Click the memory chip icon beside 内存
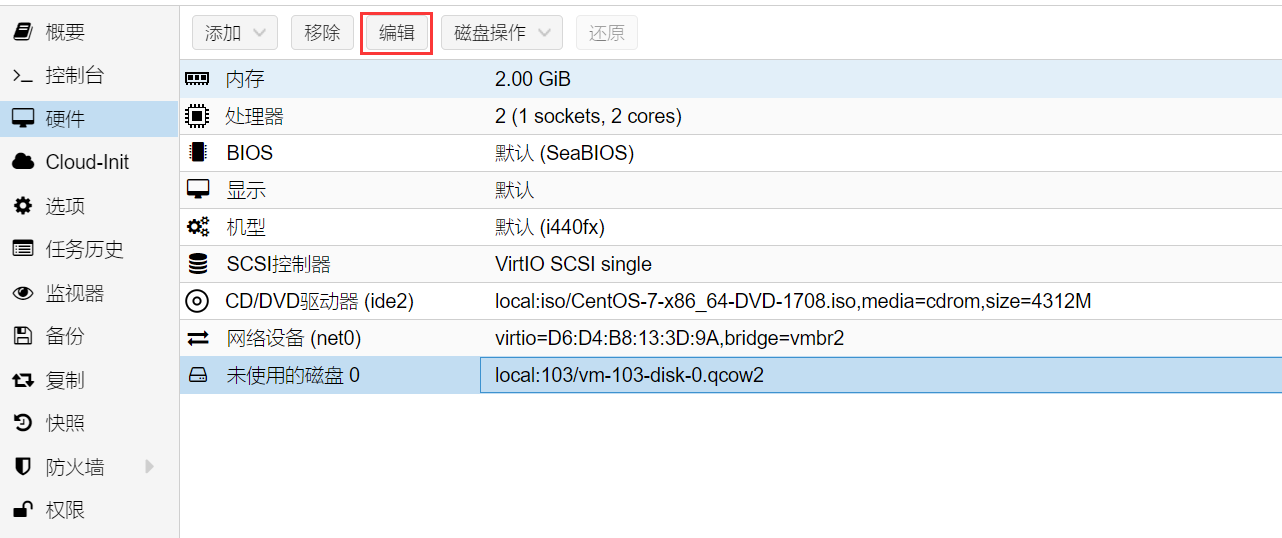The height and width of the screenshot is (538, 1282). (x=198, y=79)
